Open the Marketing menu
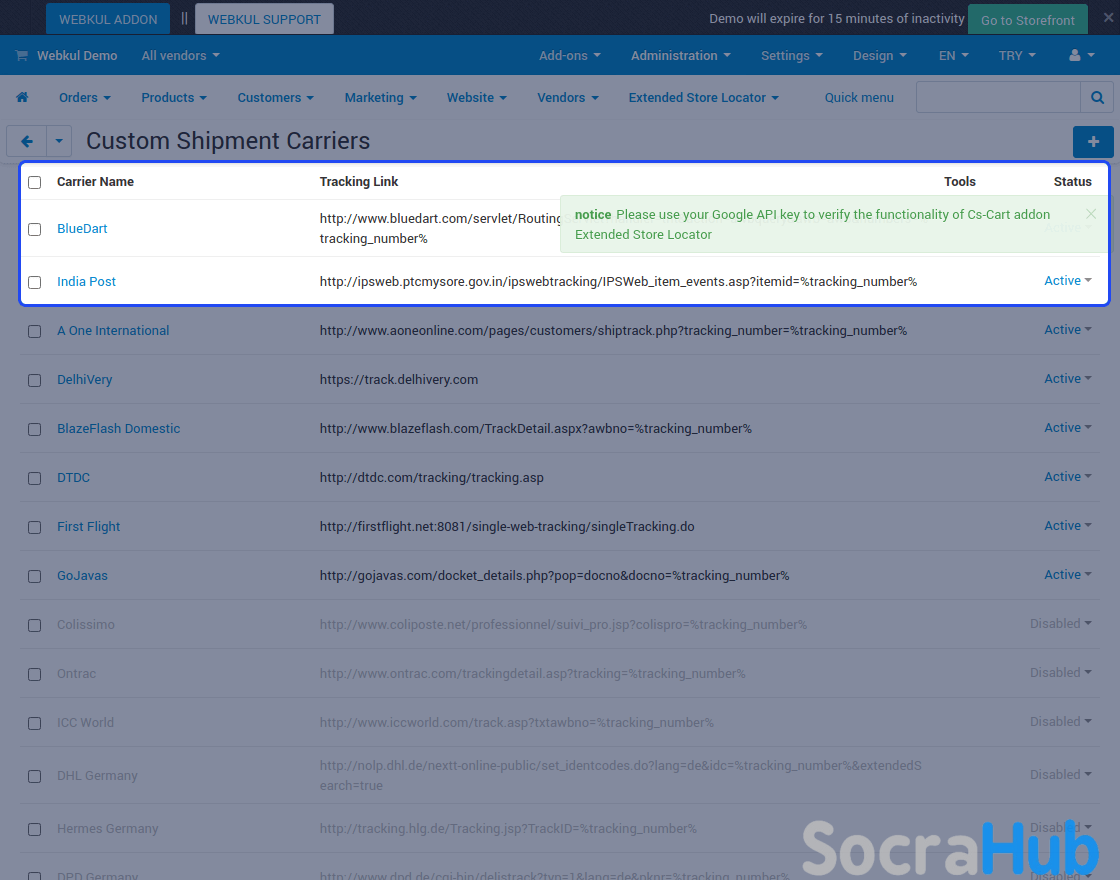 380,97
